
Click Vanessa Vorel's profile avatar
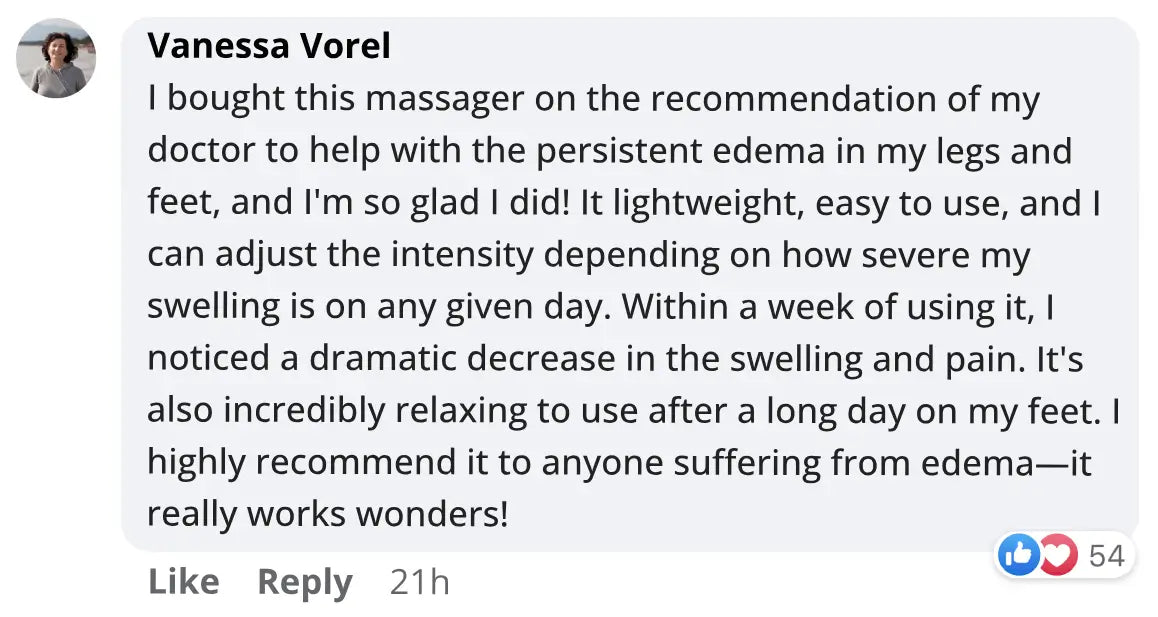point(56,58)
